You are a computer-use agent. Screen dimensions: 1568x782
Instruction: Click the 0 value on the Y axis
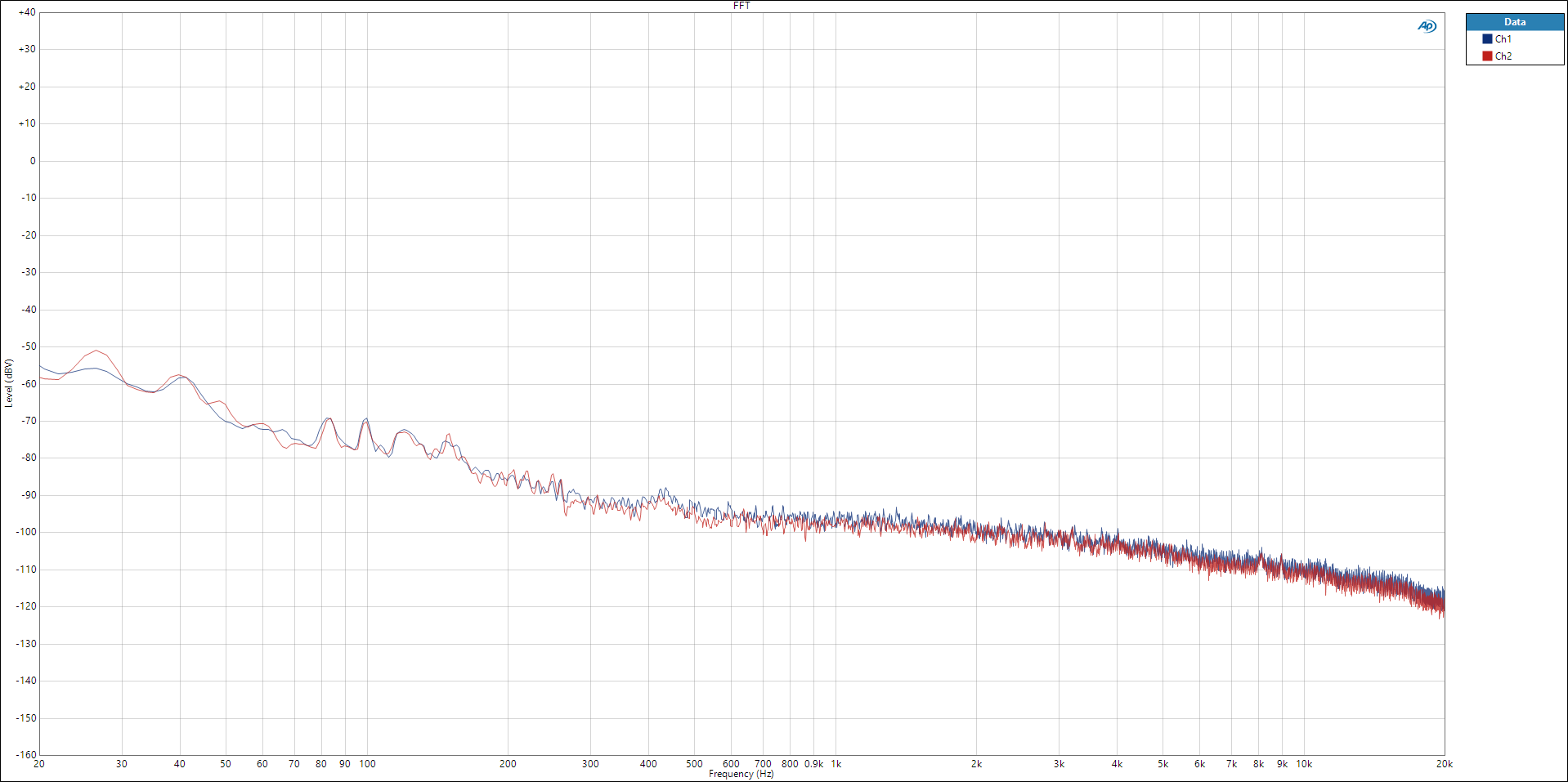click(x=33, y=161)
